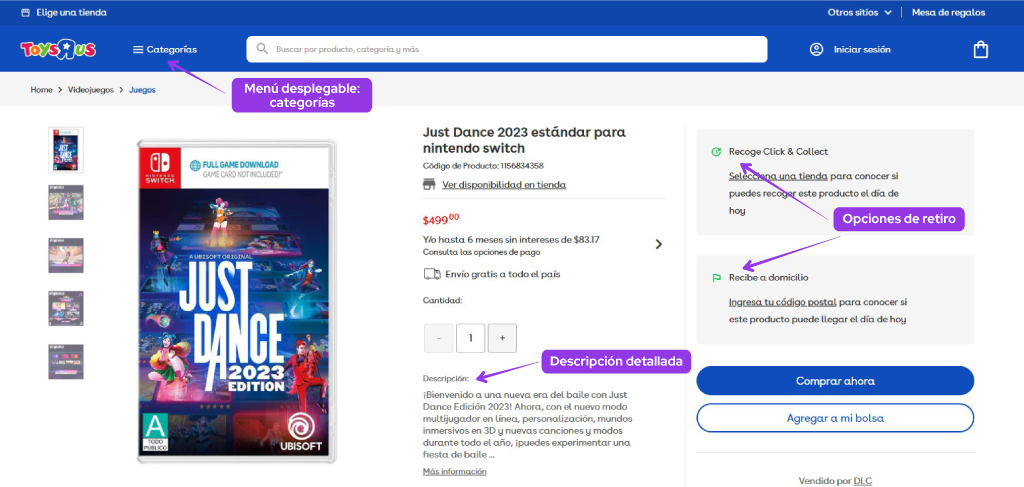Image resolution: width=1024 pixels, height=487 pixels.
Task: Click the Click & Collect icon
Action: 715,152
